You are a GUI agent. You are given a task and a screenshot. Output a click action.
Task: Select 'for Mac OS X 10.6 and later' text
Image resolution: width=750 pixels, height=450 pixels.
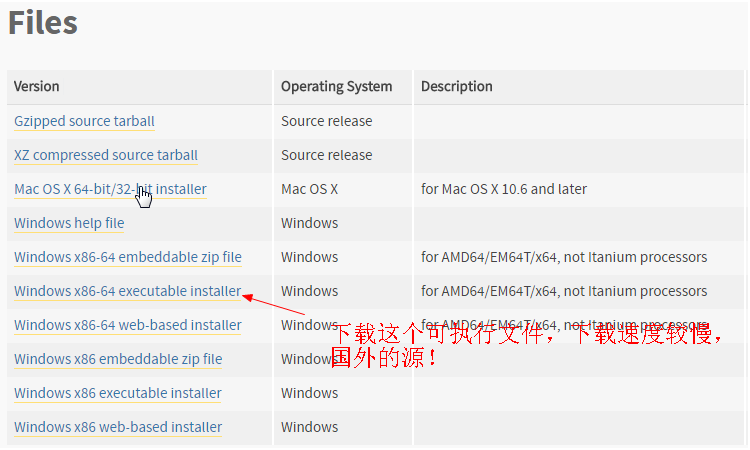pyautogui.click(x=504, y=189)
